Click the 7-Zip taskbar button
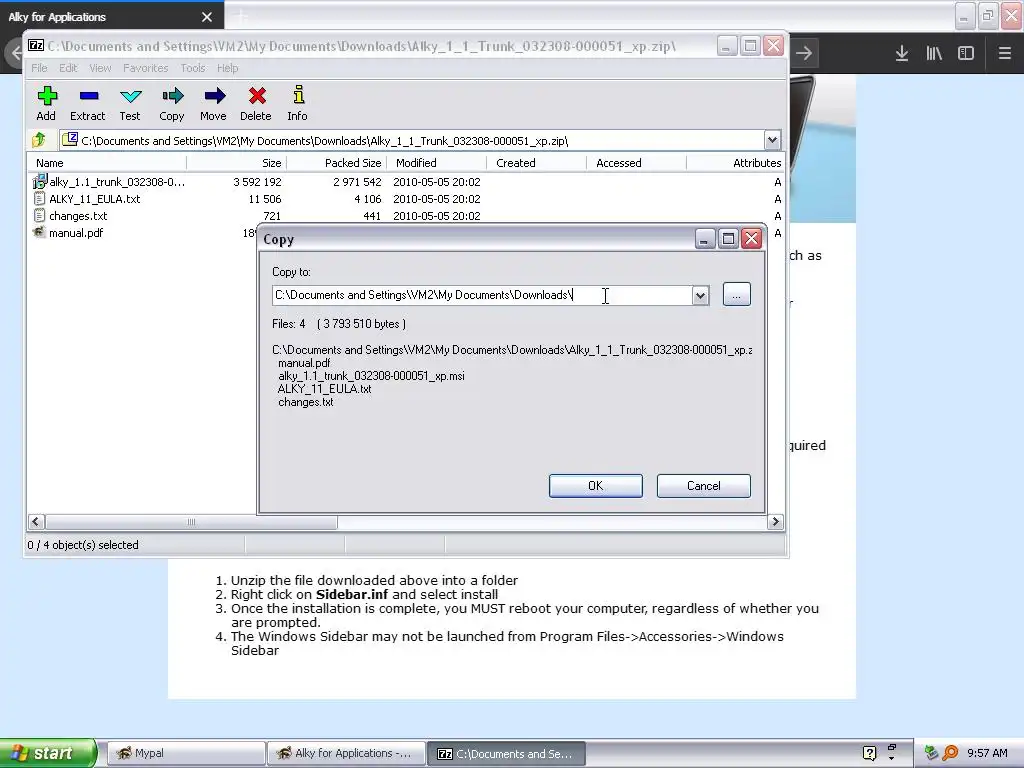 (x=506, y=754)
